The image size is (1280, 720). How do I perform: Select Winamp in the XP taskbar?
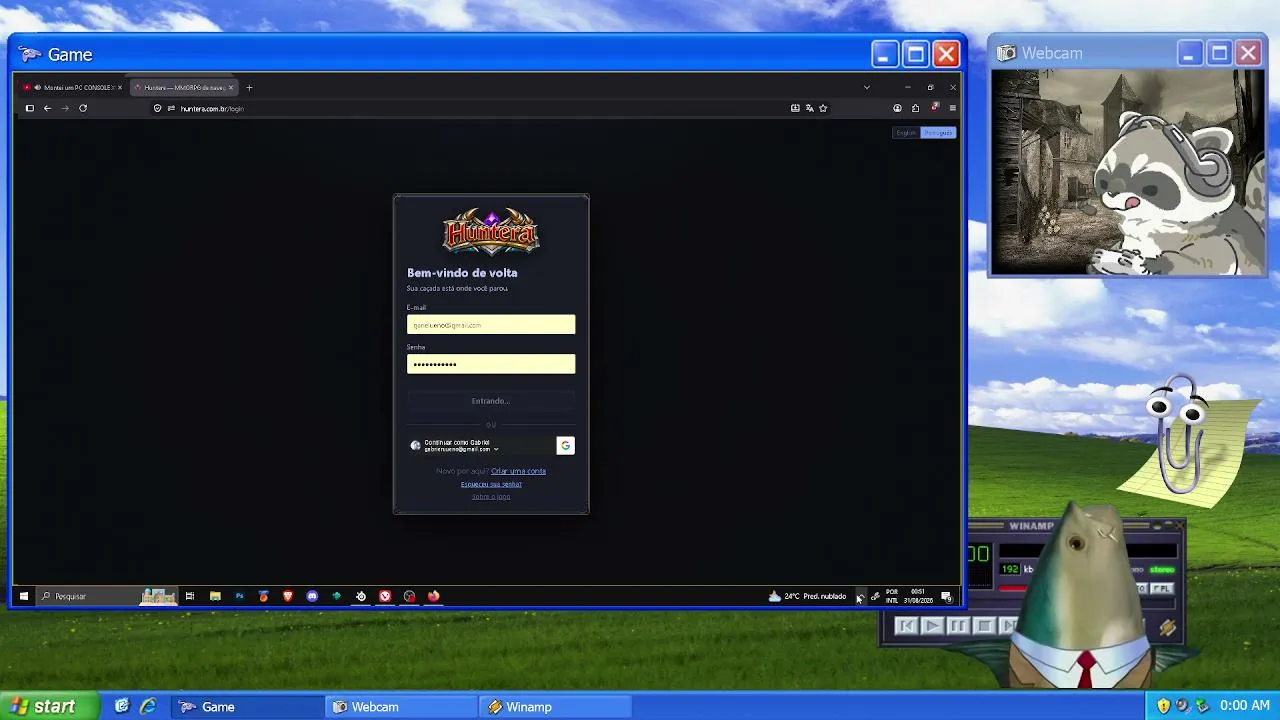click(x=555, y=706)
